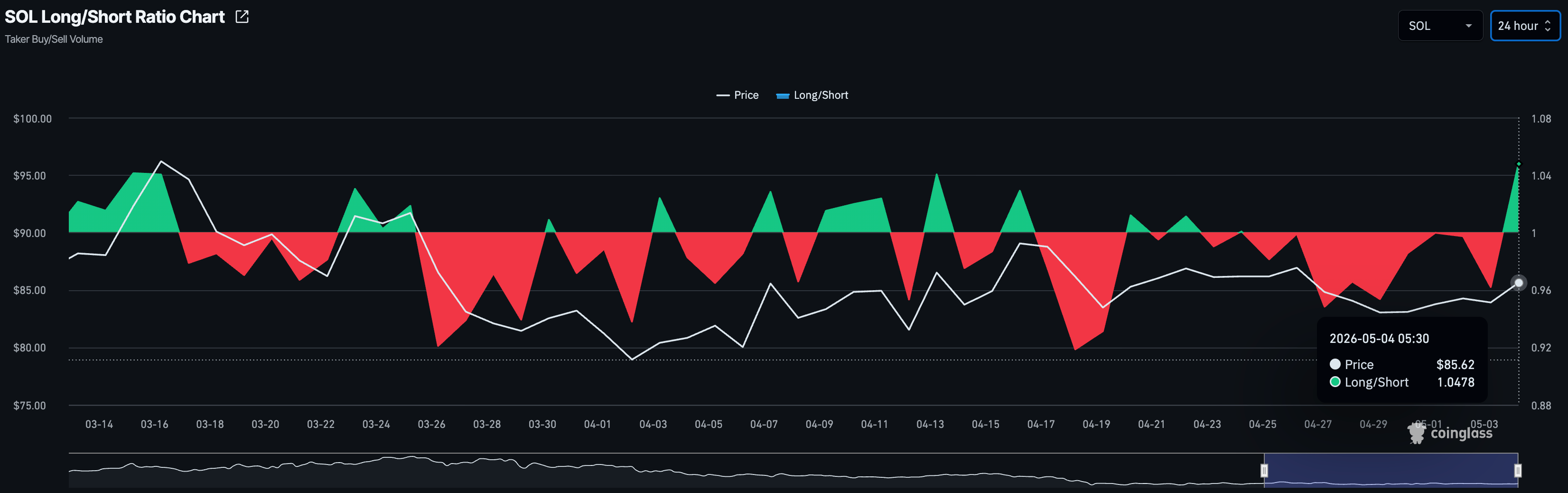The image size is (1568, 493).
Task: Click the 03-14 date label
Action: point(99,424)
